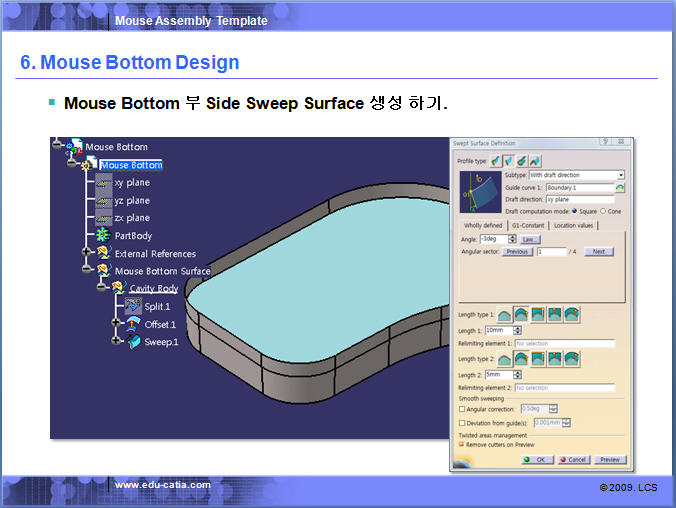Click the PartBody gear icon
Image resolution: width=676 pixels, height=508 pixels.
[102, 235]
